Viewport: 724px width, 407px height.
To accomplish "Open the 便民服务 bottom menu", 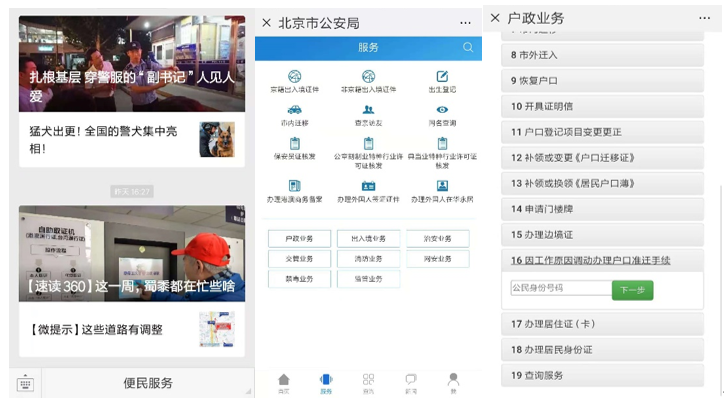I will pos(148,384).
